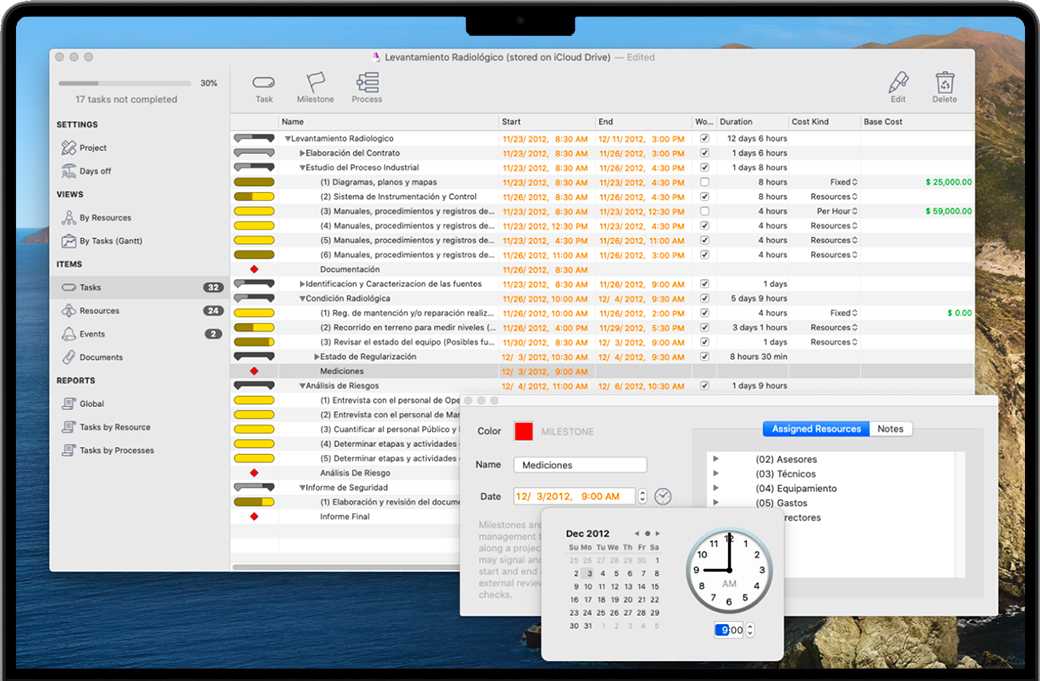Toggle Work checkbox for Análisis de Riesgos row
The height and width of the screenshot is (681, 1040).
click(705, 386)
